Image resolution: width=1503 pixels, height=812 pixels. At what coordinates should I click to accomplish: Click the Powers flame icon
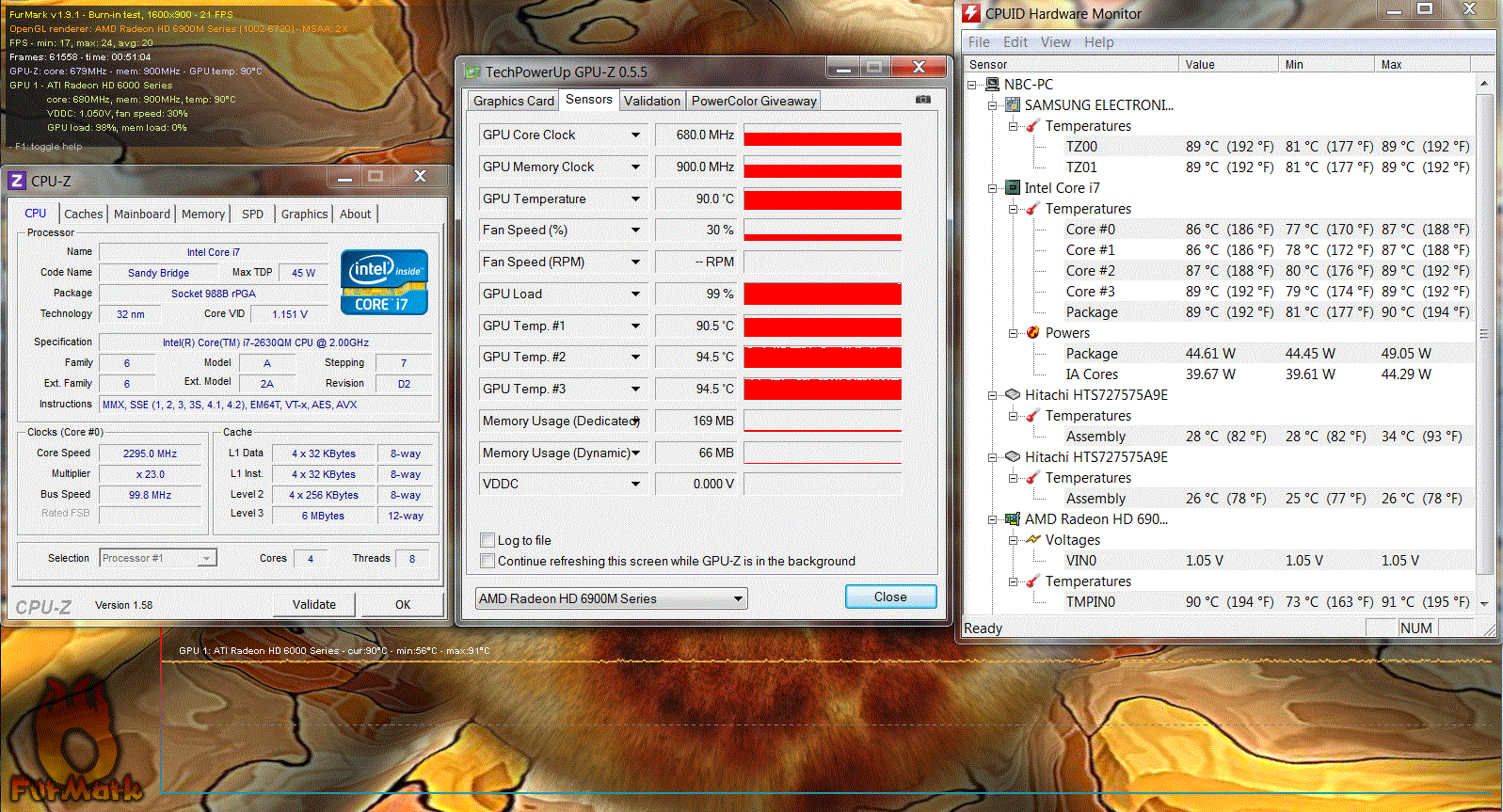[x=1033, y=333]
